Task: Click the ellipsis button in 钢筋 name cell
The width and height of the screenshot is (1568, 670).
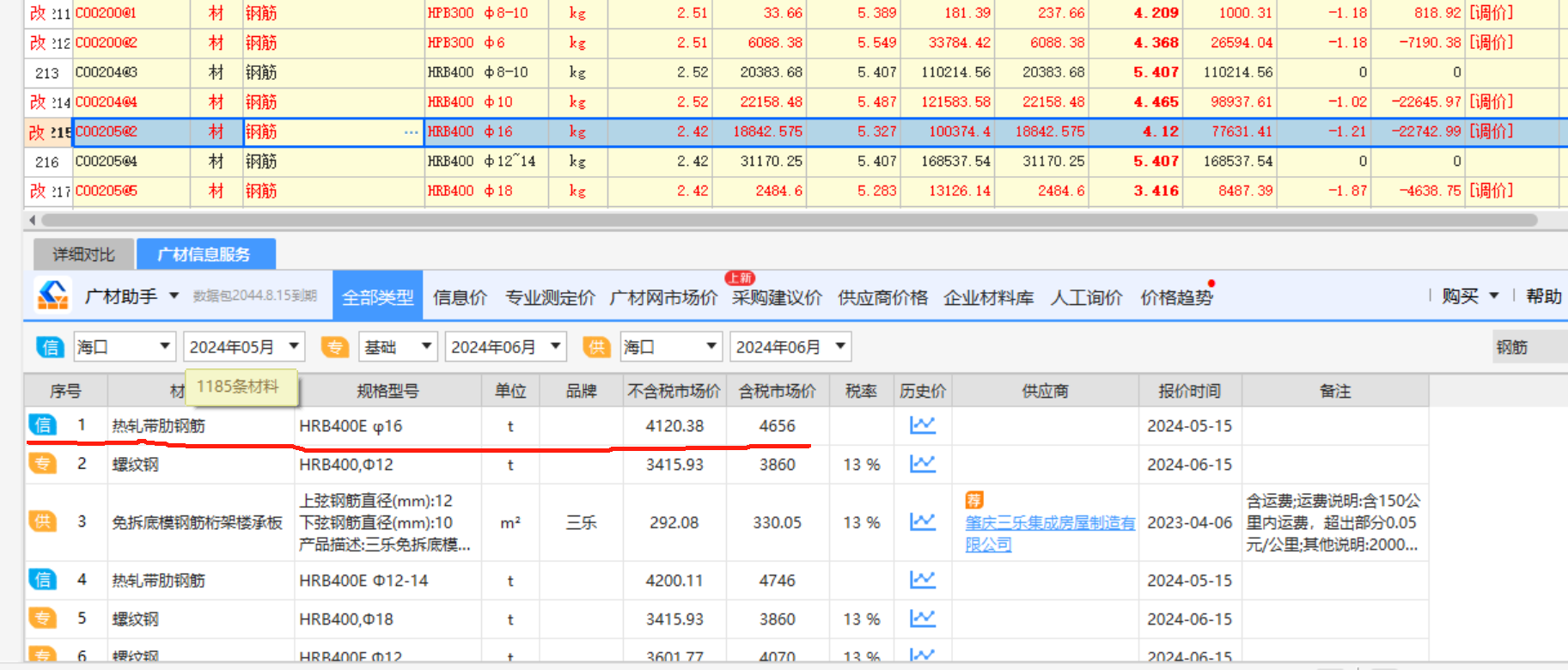Action: [x=412, y=132]
